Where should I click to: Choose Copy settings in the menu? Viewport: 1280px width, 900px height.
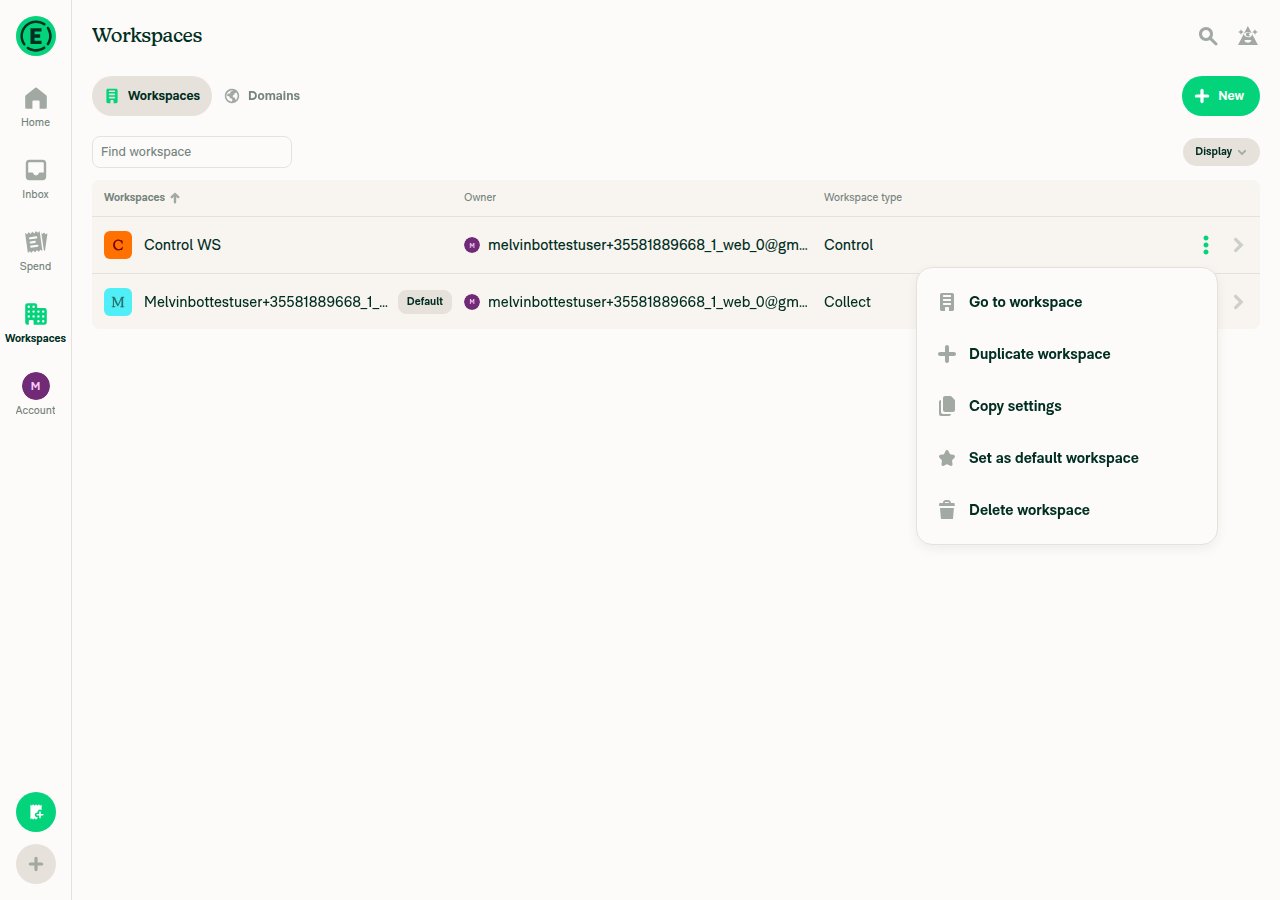coord(1067,406)
